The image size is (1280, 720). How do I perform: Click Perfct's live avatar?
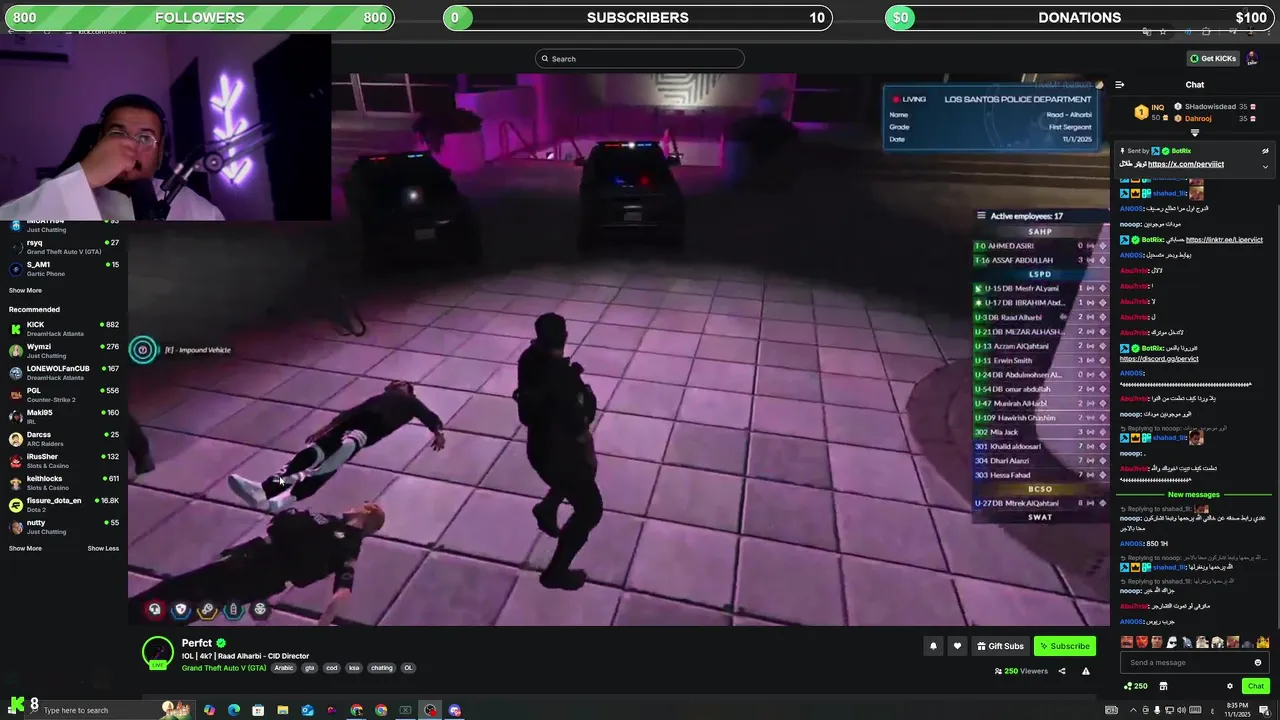coord(158,653)
